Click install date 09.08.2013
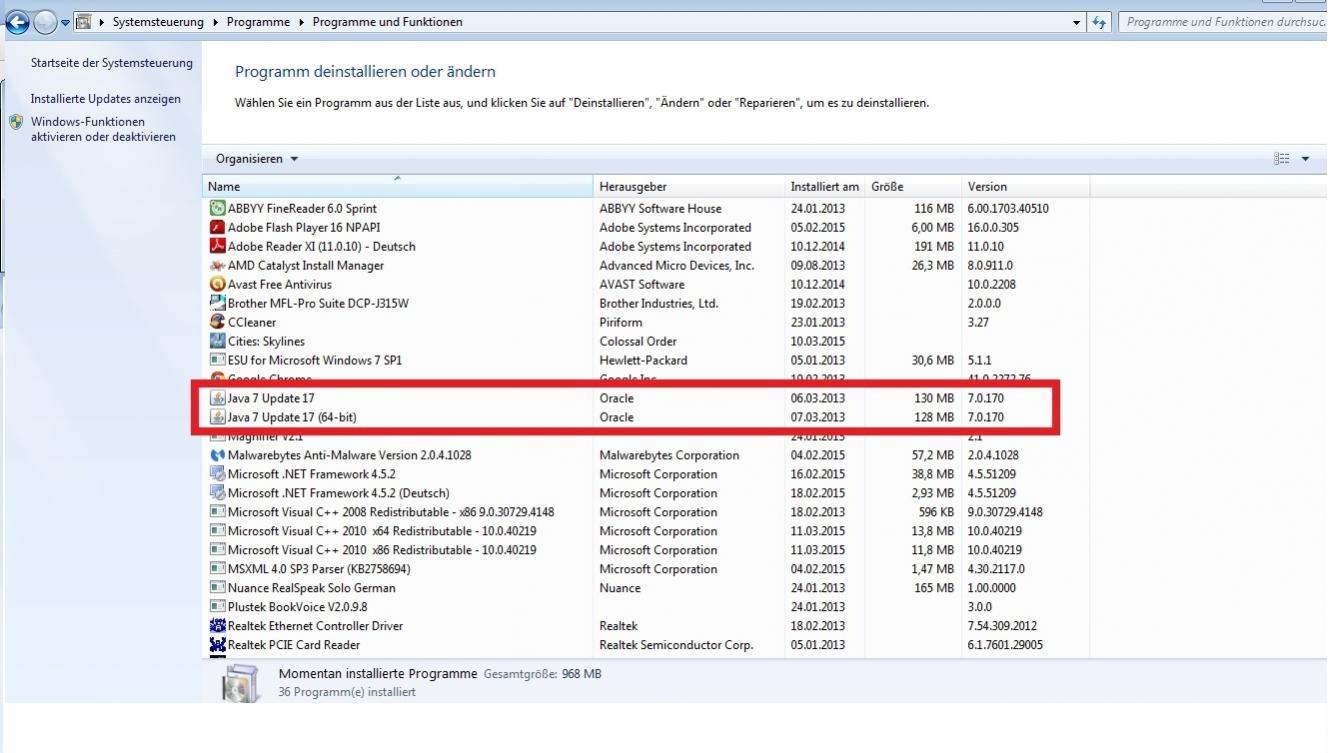This screenshot has width=1335, height=753. point(818,266)
